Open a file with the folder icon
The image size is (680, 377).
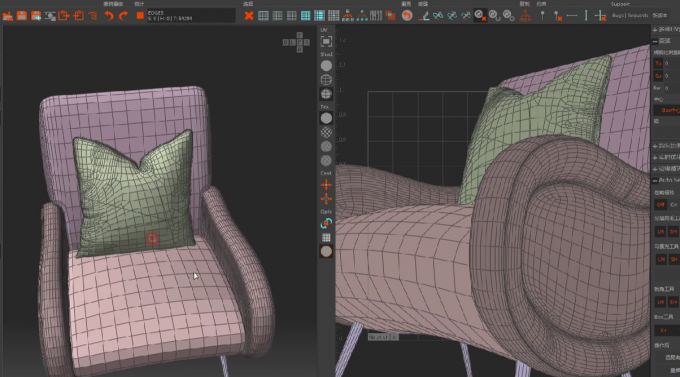pos(7,16)
